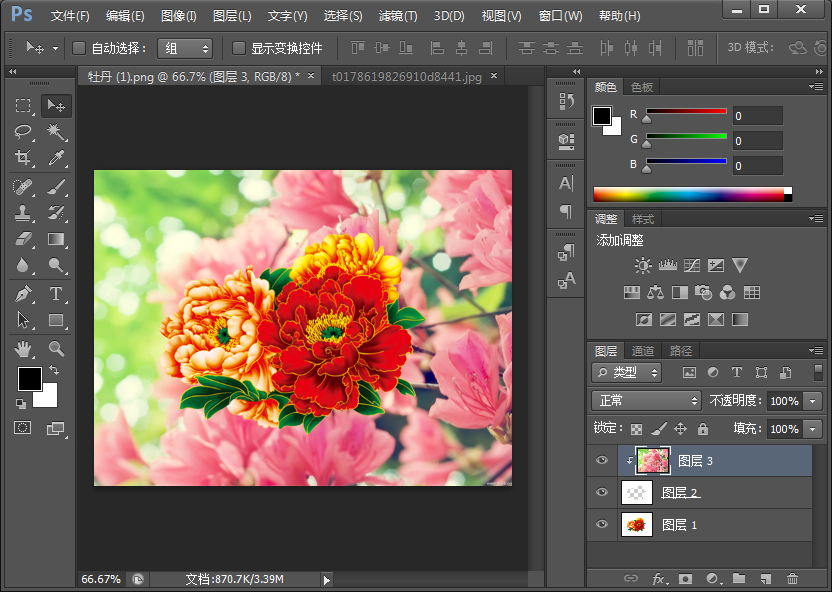Open the 填充 slider dropdown arrow
This screenshot has width=832, height=592.
(x=812, y=429)
